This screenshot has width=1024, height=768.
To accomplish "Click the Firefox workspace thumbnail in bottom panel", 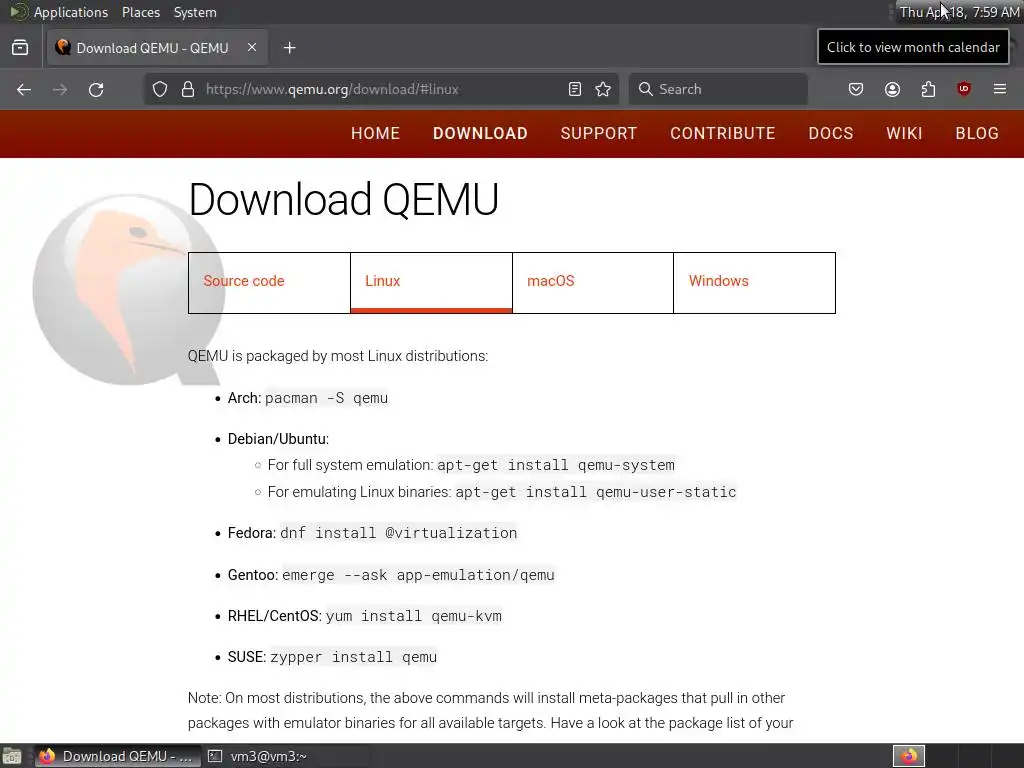I will pyautogui.click(x=909, y=756).
